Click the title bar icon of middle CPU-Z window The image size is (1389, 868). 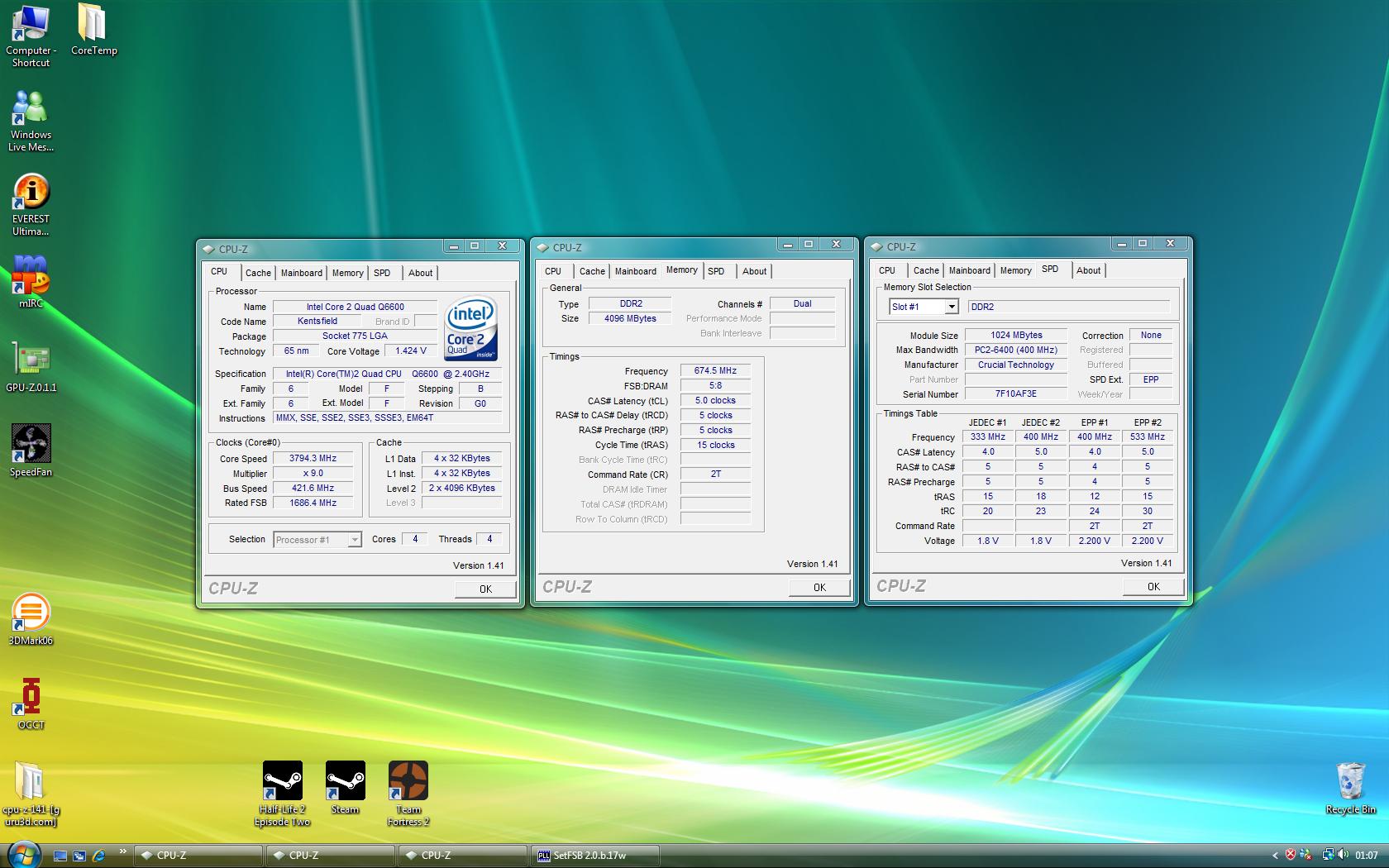542,247
